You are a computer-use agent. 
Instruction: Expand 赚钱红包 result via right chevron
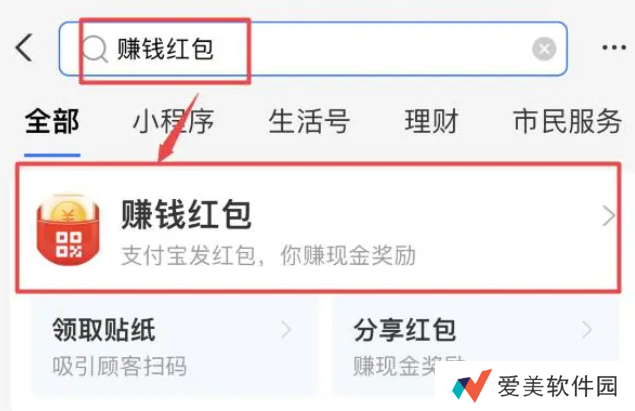608,215
